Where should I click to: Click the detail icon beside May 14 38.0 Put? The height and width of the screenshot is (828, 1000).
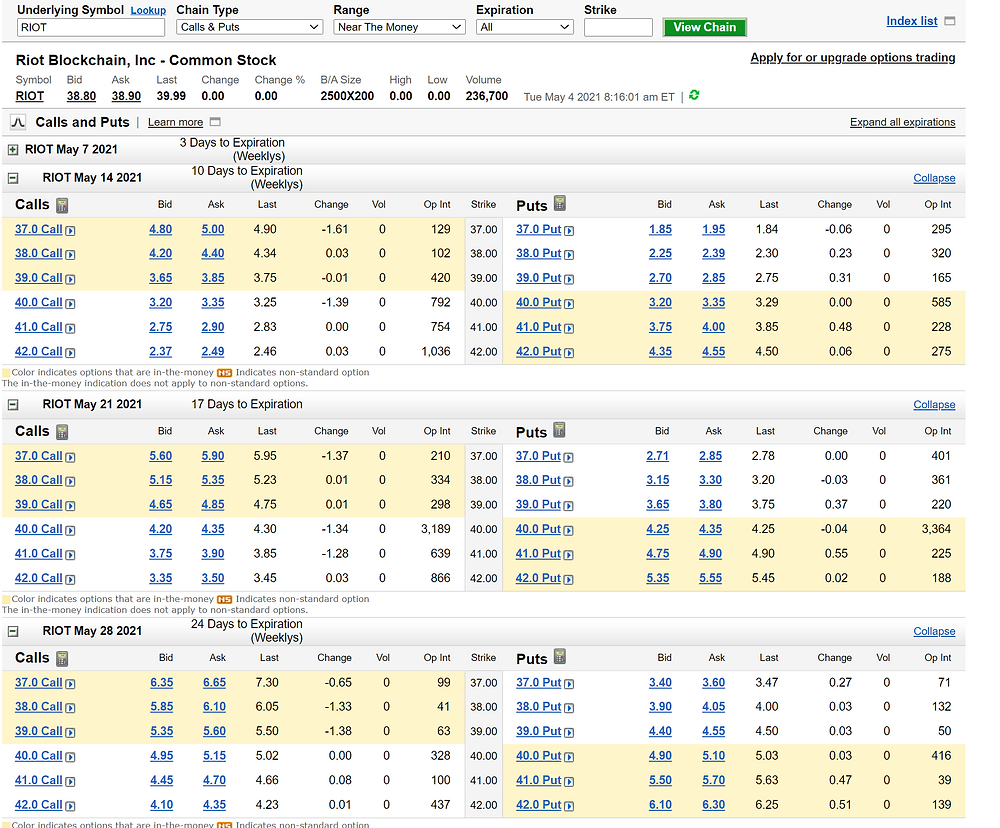[x=569, y=255]
